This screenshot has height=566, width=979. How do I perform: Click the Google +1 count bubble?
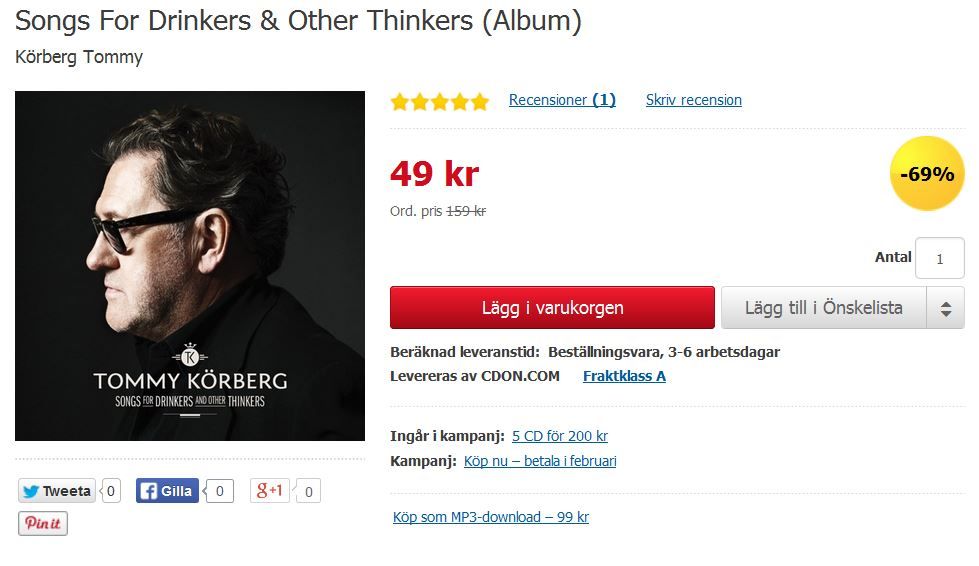pos(308,492)
